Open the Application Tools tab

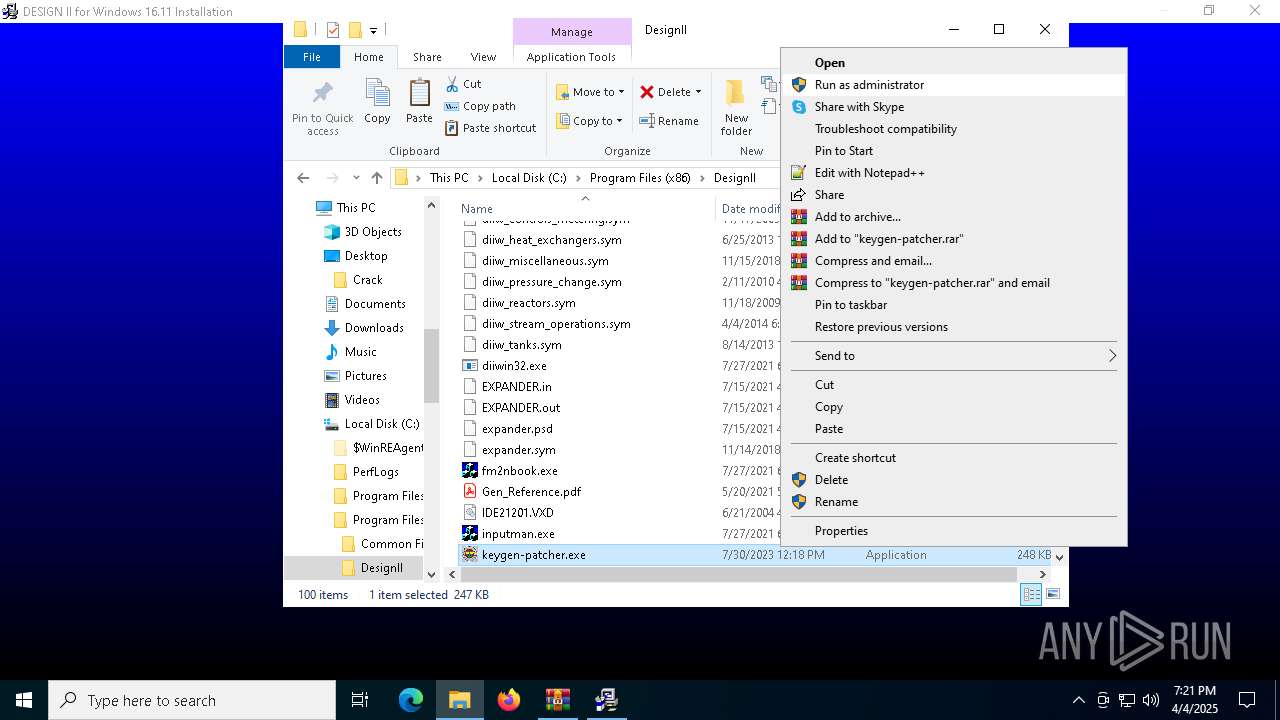point(571,57)
